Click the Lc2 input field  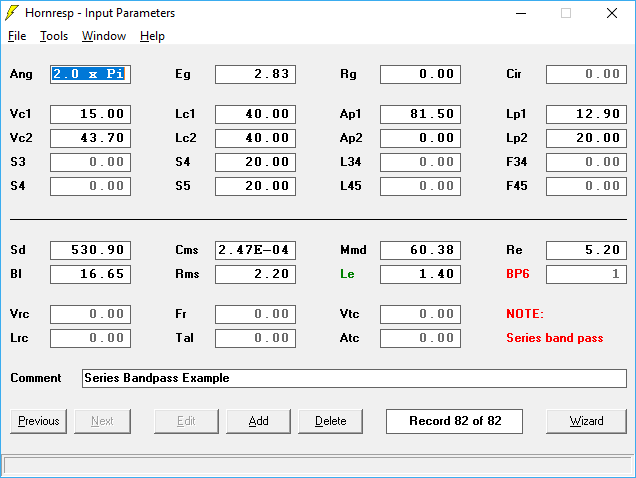256,138
